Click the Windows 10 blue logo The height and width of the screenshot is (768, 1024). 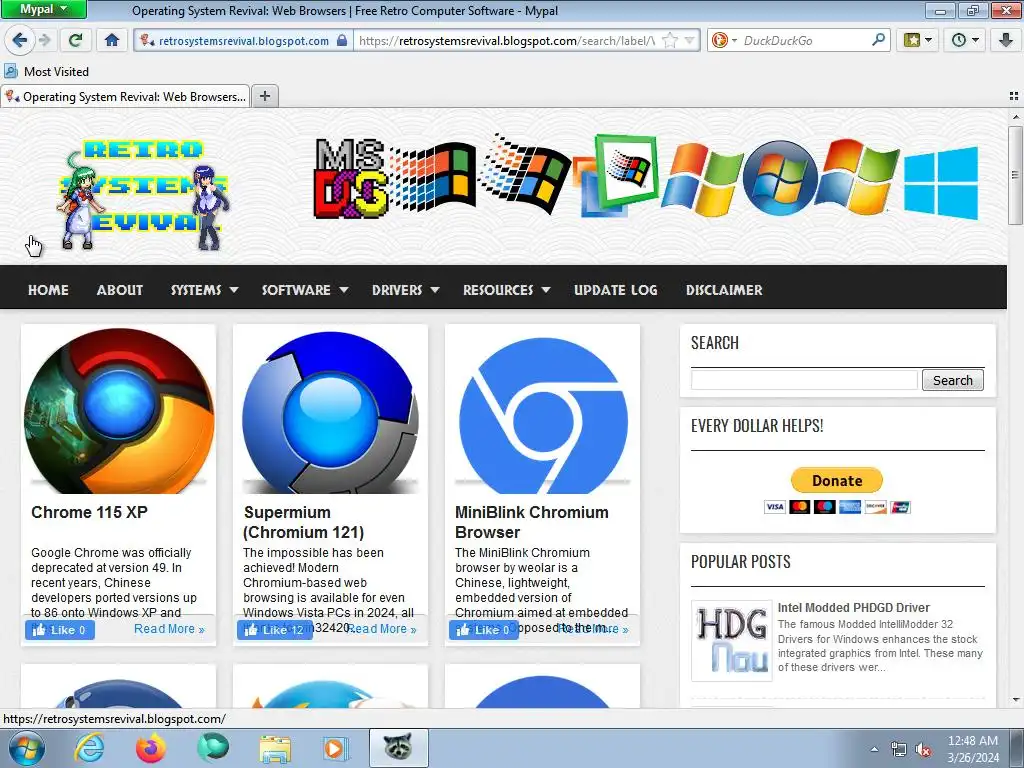(x=941, y=183)
